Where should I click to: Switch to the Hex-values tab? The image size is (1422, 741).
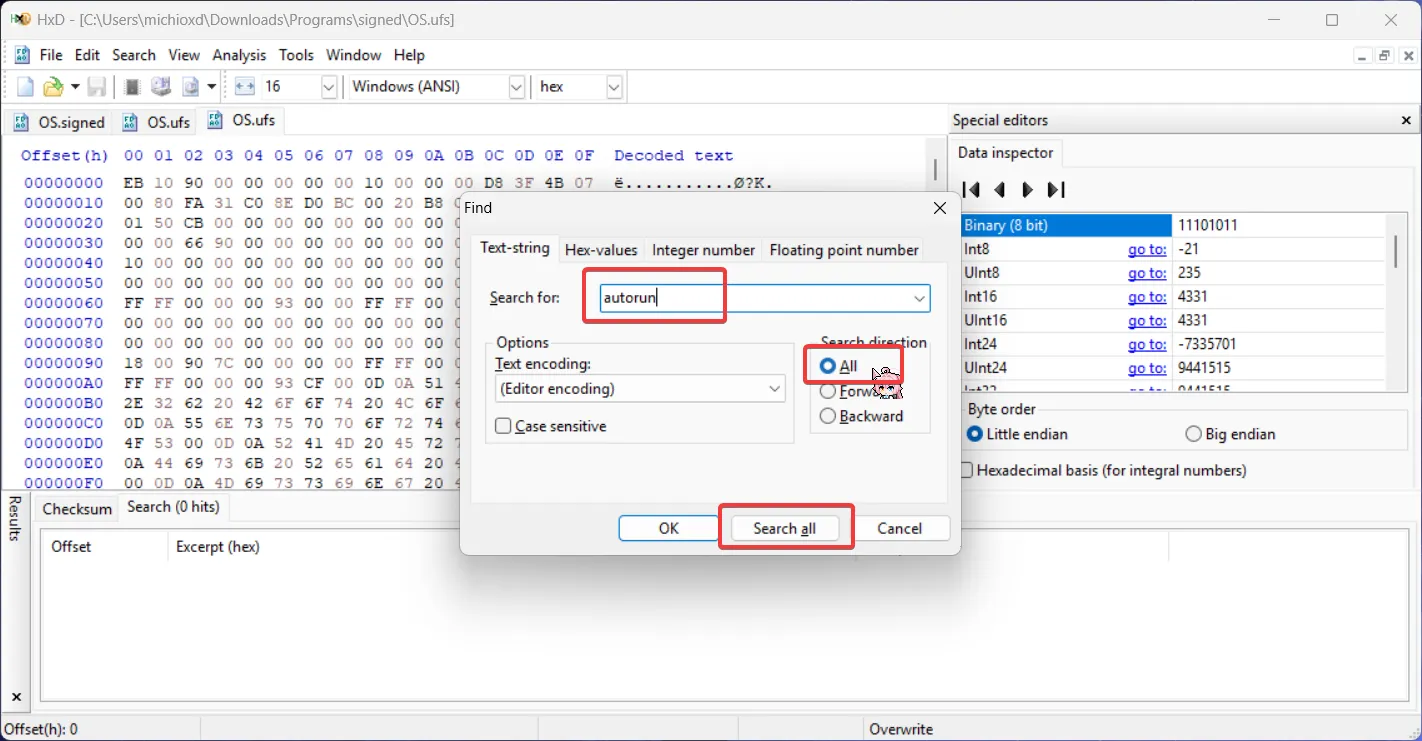(x=601, y=250)
